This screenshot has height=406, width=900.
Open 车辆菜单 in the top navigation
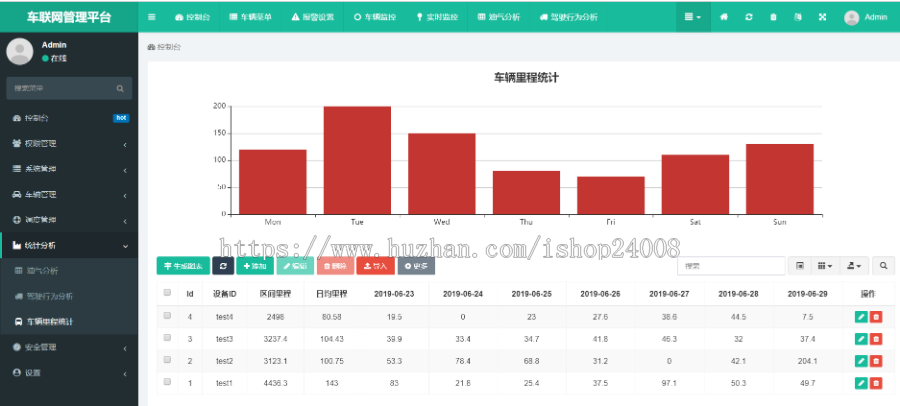click(x=250, y=17)
